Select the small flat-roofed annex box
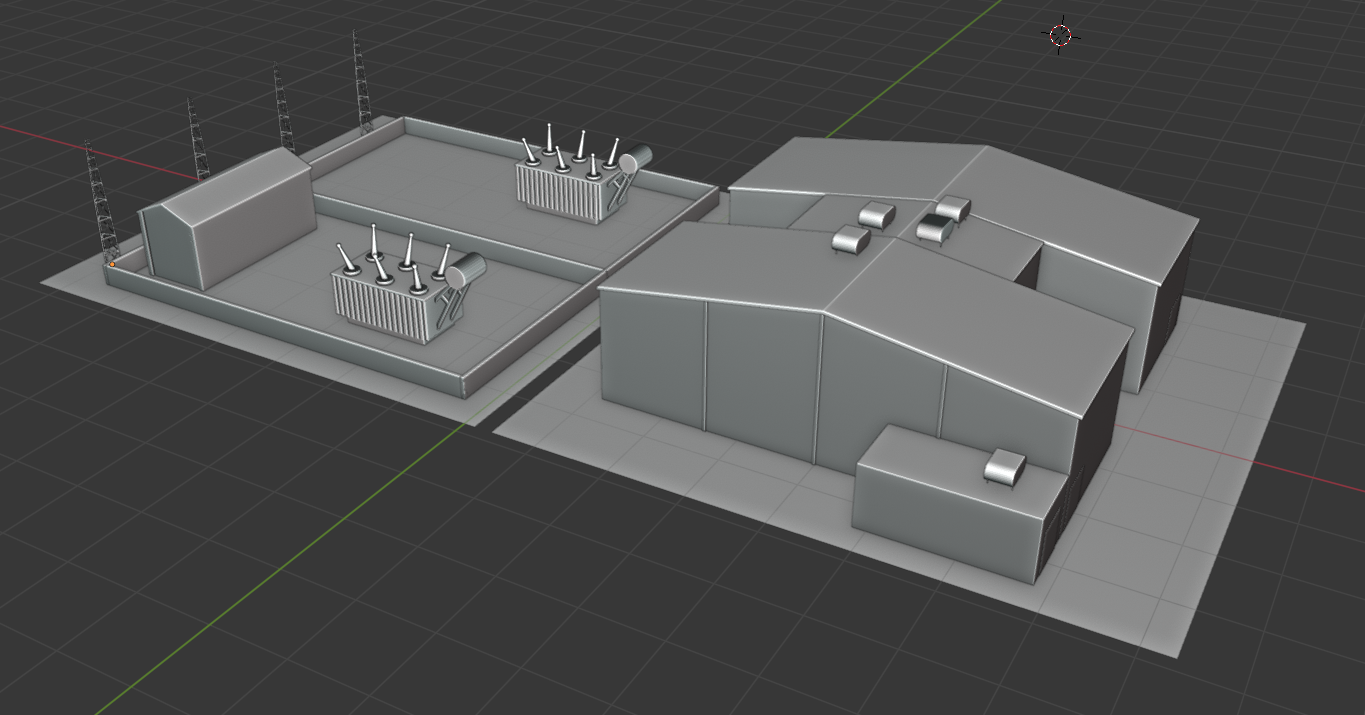The width and height of the screenshot is (1365, 715). point(958,504)
